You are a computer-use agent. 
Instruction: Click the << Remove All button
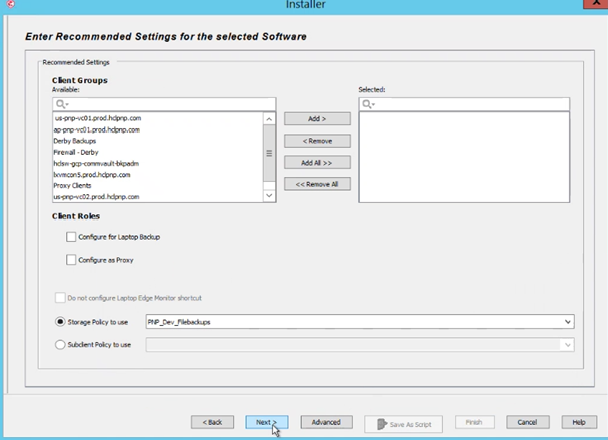(x=317, y=184)
